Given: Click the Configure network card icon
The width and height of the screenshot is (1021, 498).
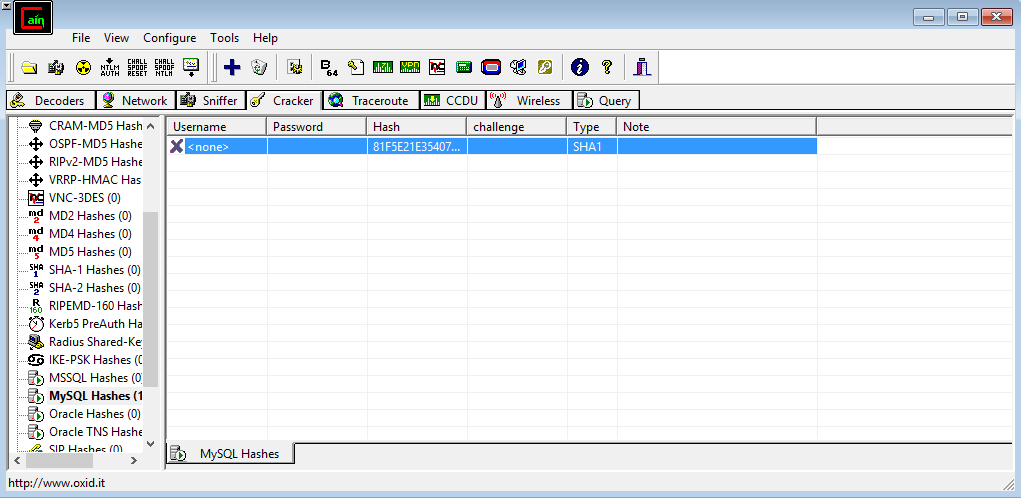Looking at the screenshot, I should click(x=295, y=67).
